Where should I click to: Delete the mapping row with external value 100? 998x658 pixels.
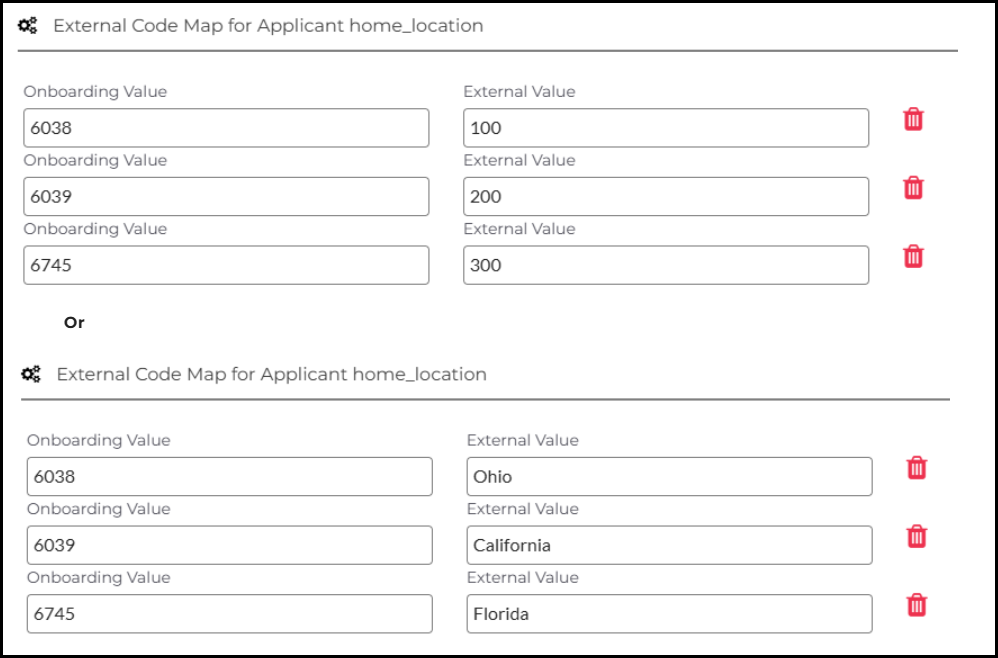click(x=913, y=120)
